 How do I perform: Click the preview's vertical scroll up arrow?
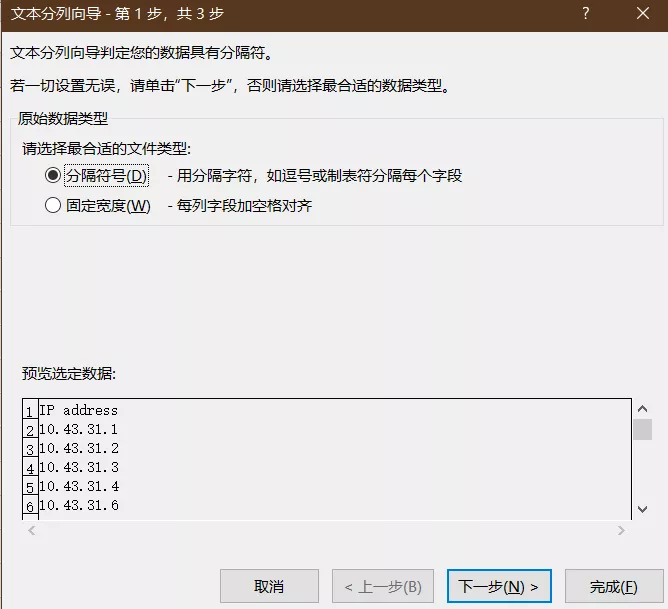pyautogui.click(x=642, y=408)
